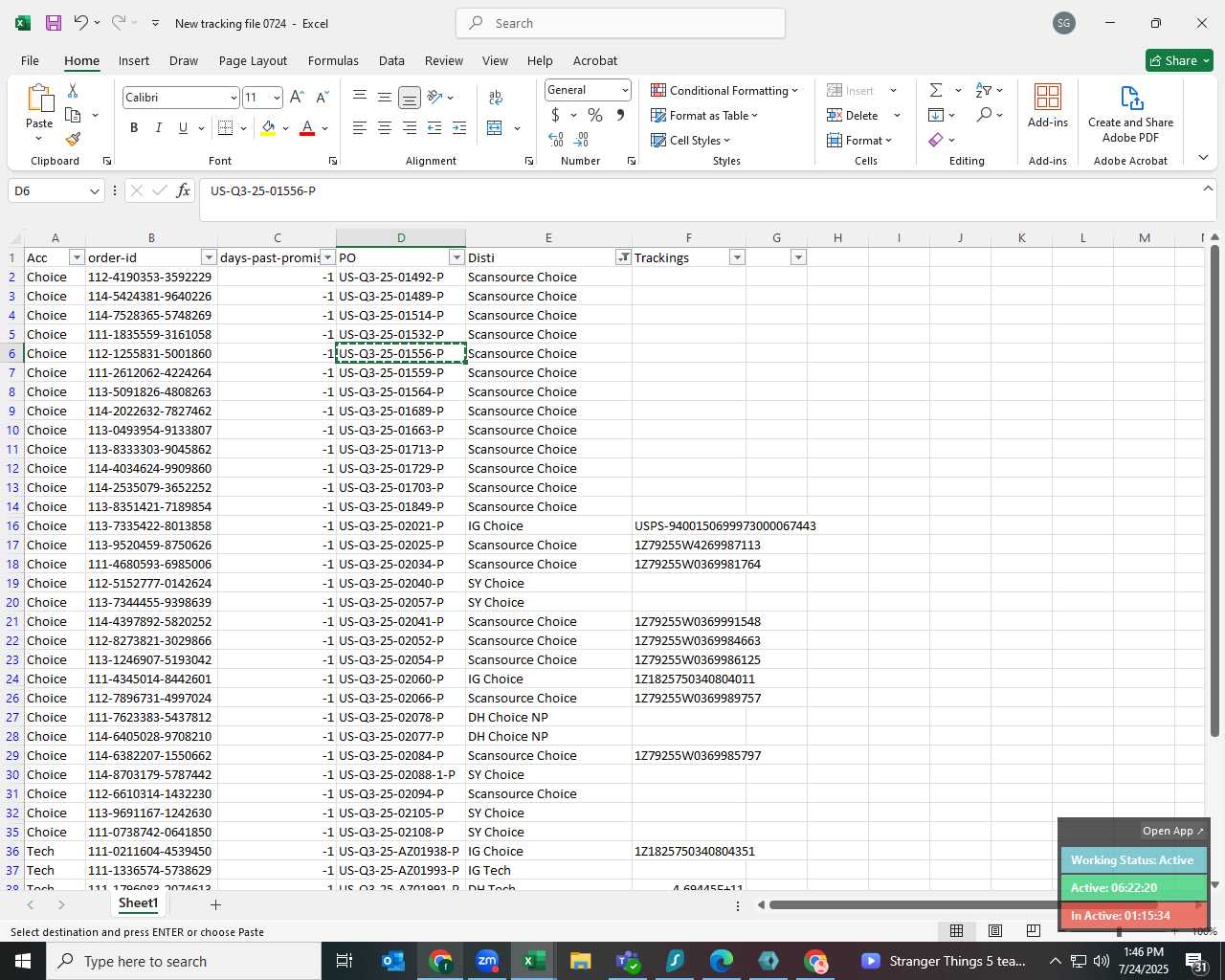Toggle Bottom Align vertical alignment
The width and height of the screenshot is (1225, 980).
(410, 97)
